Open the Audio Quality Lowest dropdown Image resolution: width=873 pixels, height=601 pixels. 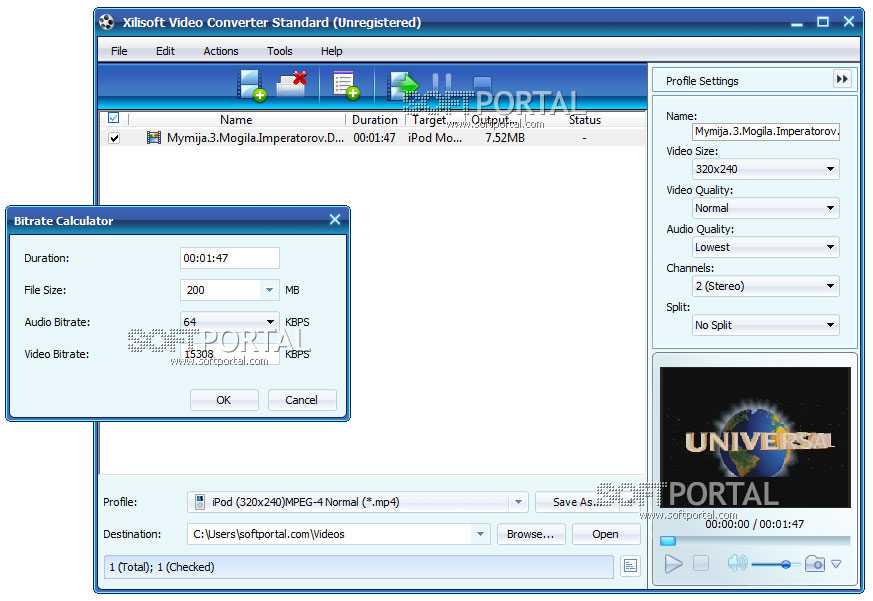[x=766, y=247]
